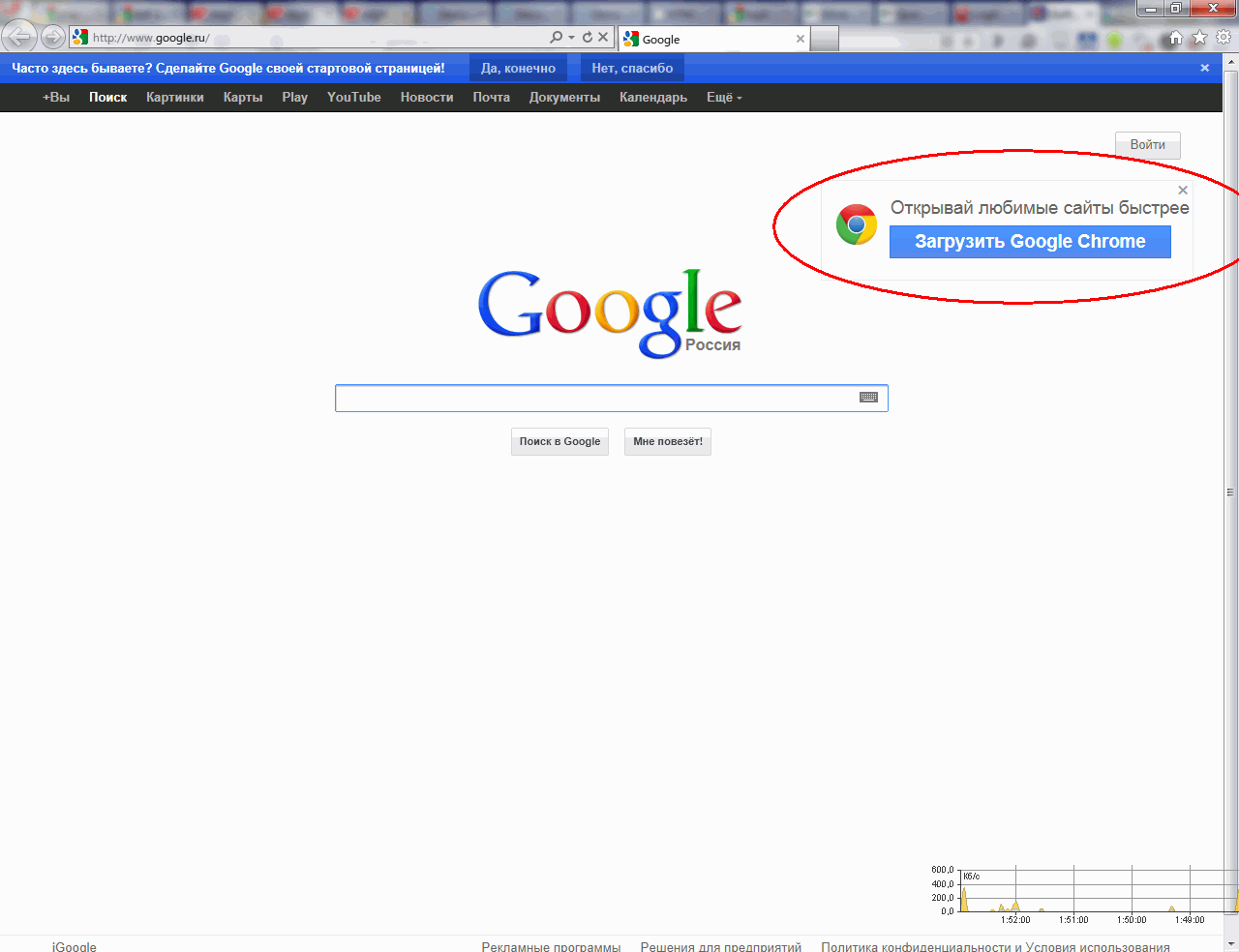Click the vertical scrollbar up arrow
The width and height of the screenshot is (1239, 952).
click(1231, 63)
